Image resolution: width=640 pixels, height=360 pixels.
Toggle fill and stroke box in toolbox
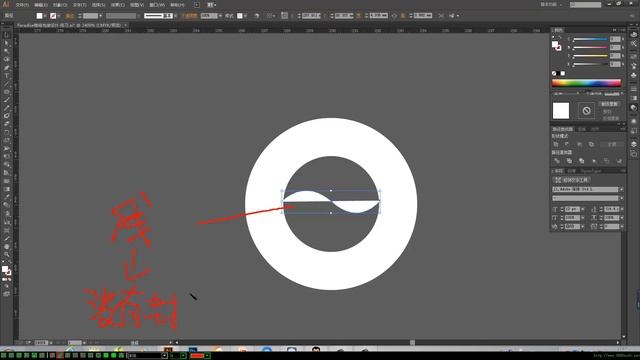pos(6,270)
